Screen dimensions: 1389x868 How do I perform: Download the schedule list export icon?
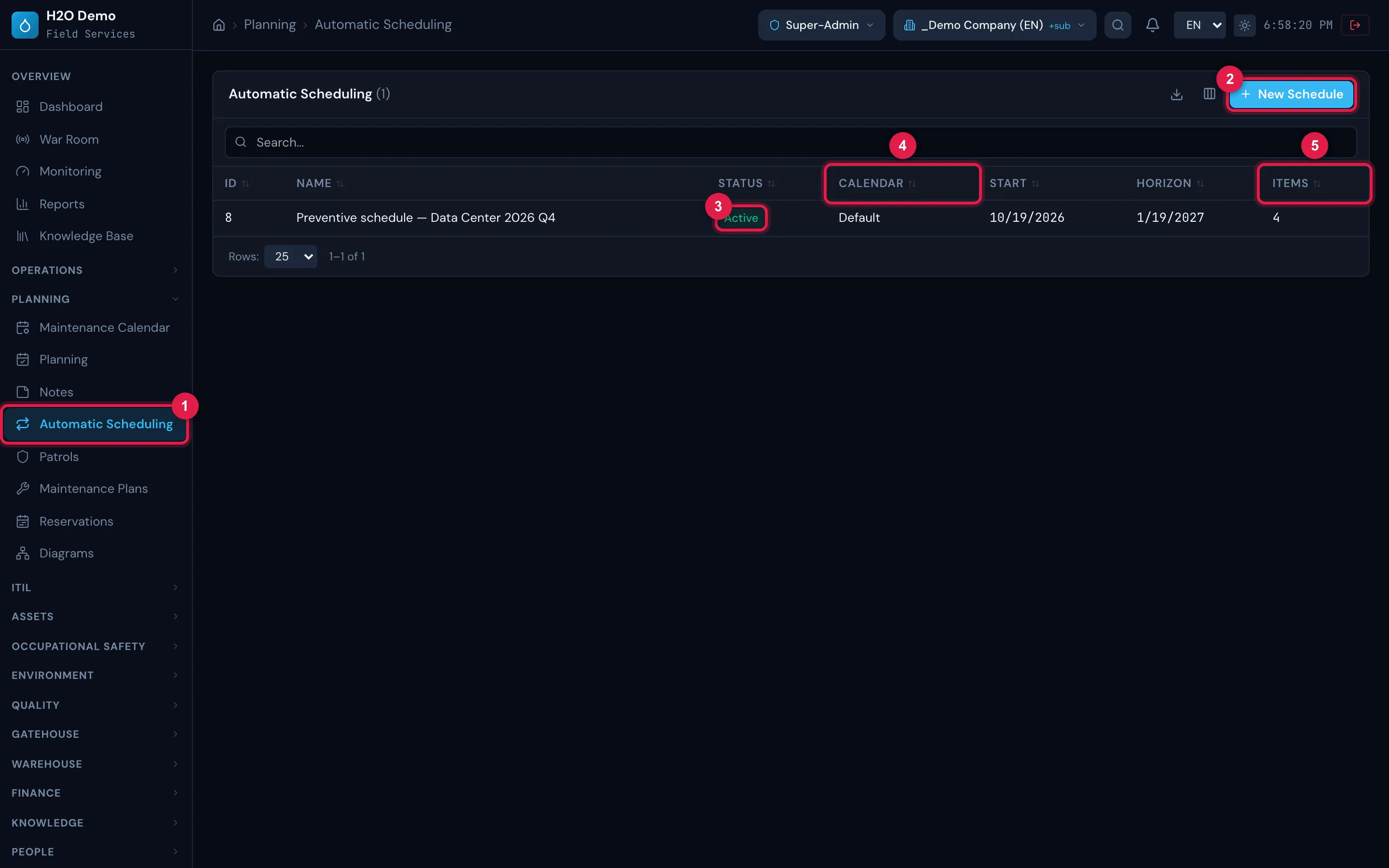(x=1177, y=94)
